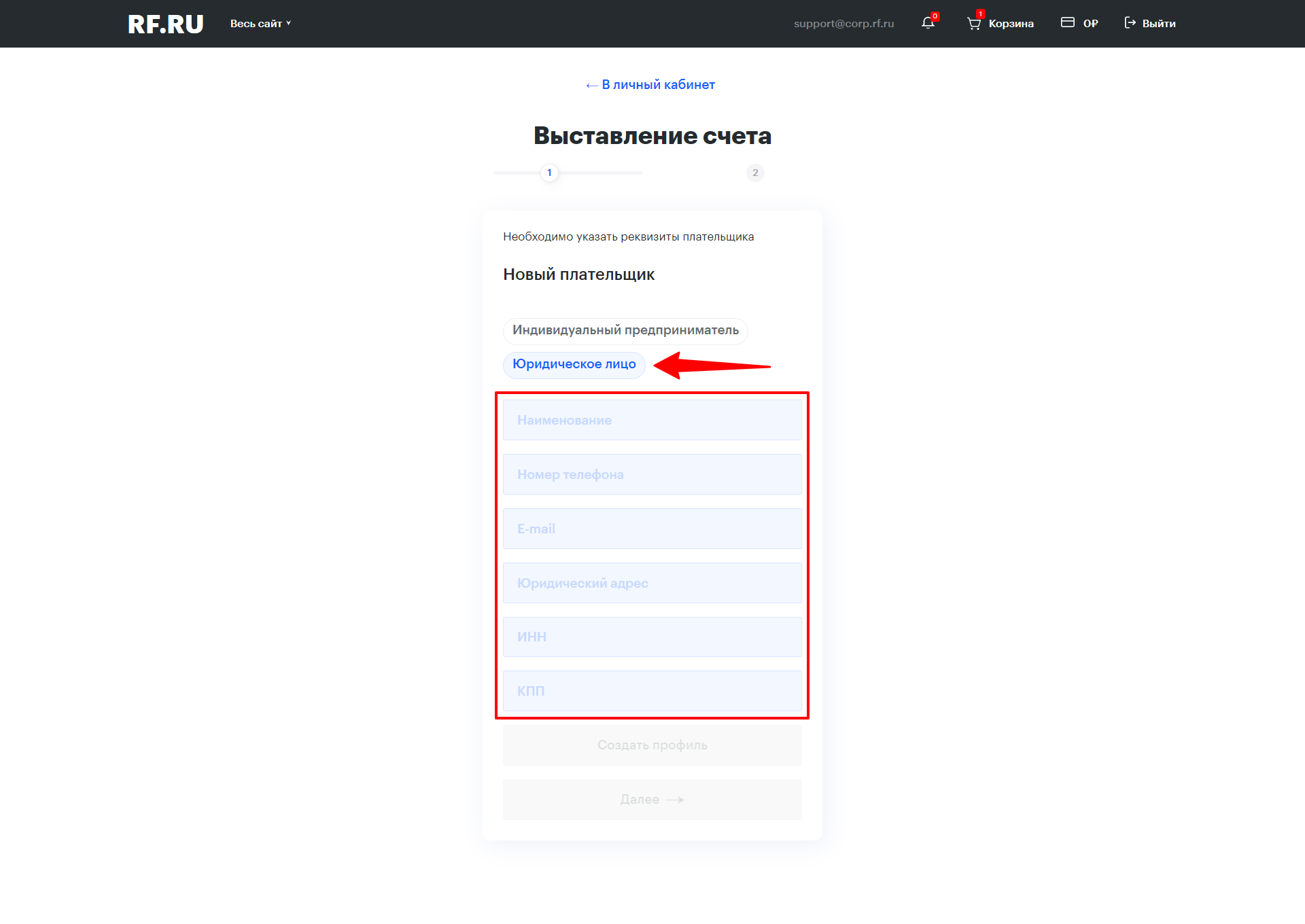Go to step 1 in progress indicator
The height and width of the screenshot is (924, 1305).
pyautogui.click(x=550, y=173)
